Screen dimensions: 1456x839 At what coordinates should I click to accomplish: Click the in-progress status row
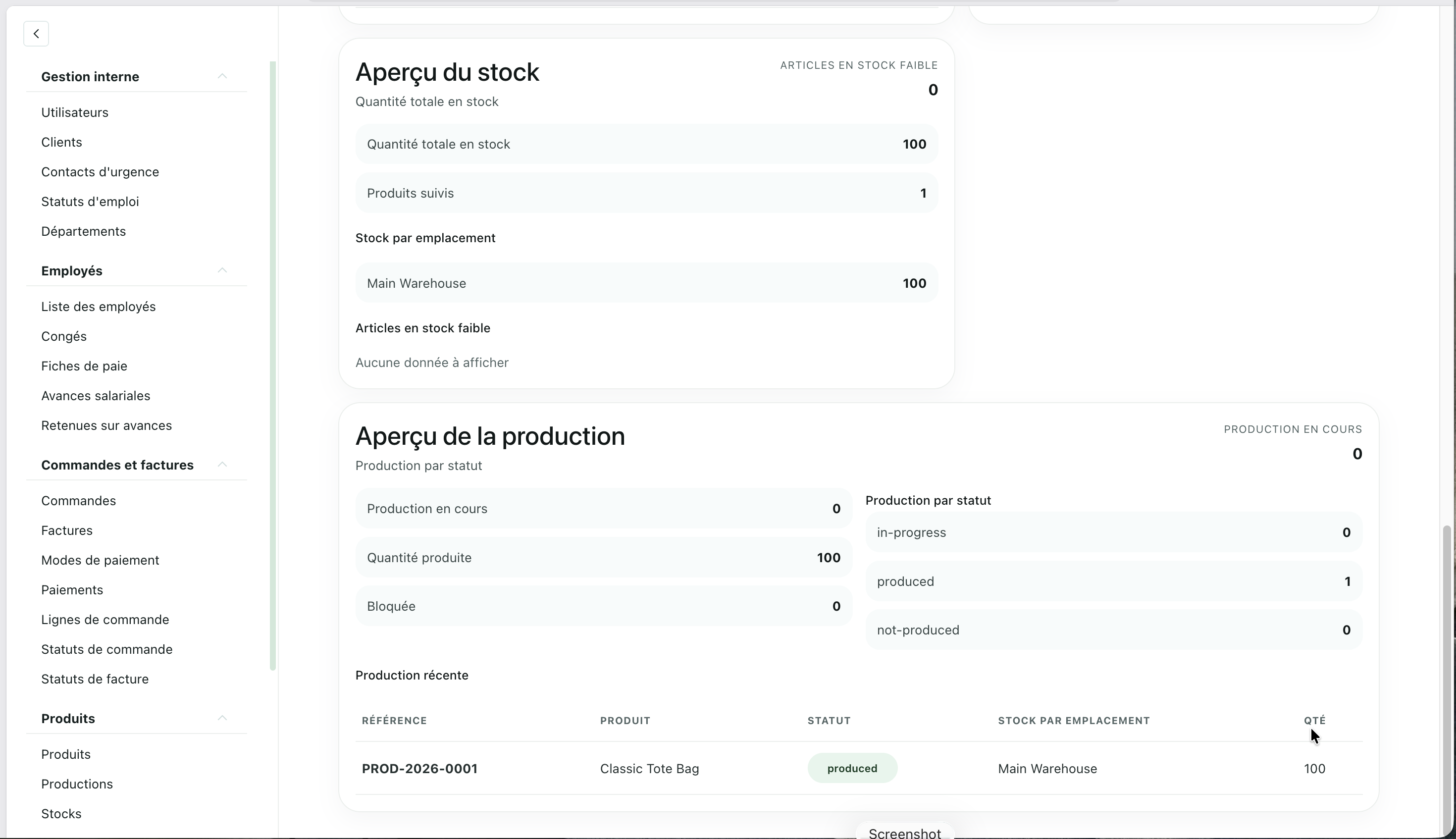[x=1113, y=532]
